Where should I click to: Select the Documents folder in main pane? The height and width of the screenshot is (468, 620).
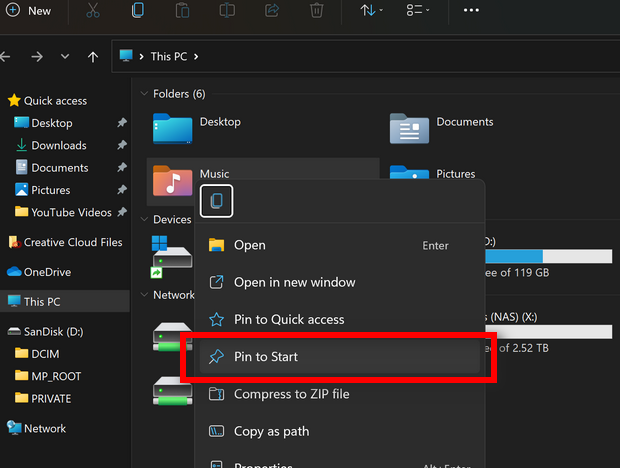point(441,129)
